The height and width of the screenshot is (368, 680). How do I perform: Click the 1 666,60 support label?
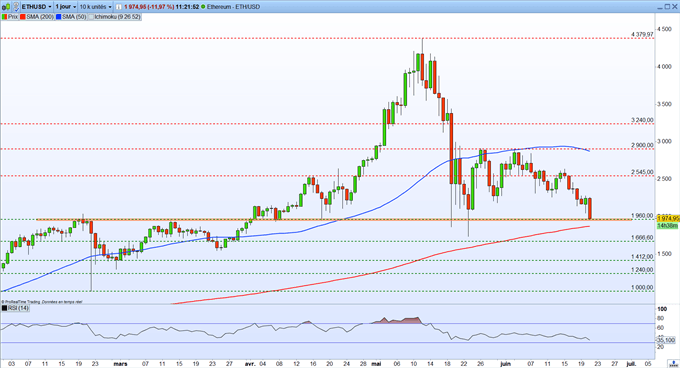(x=642, y=238)
